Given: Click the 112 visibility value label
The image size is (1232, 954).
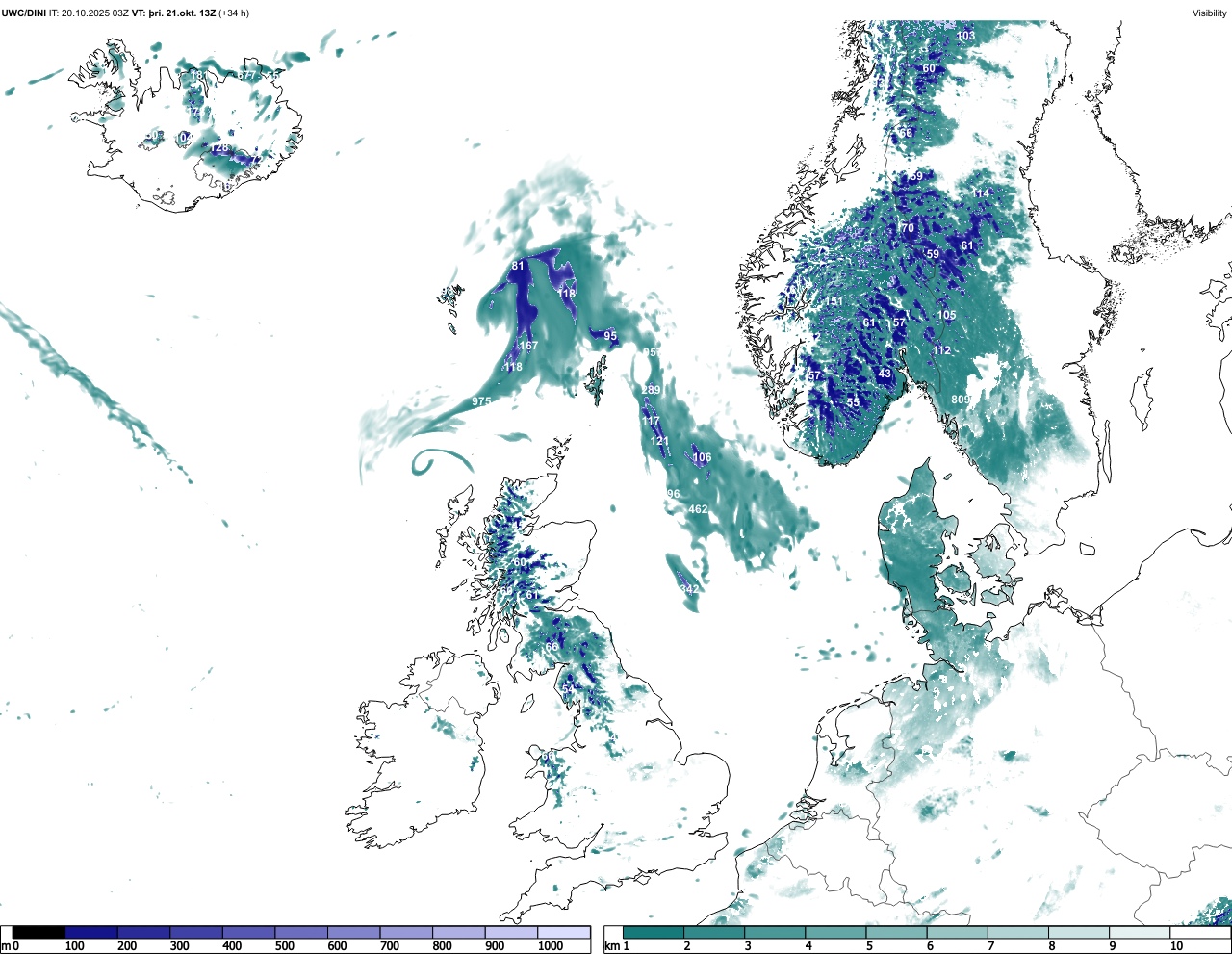Looking at the screenshot, I should [x=941, y=350].
